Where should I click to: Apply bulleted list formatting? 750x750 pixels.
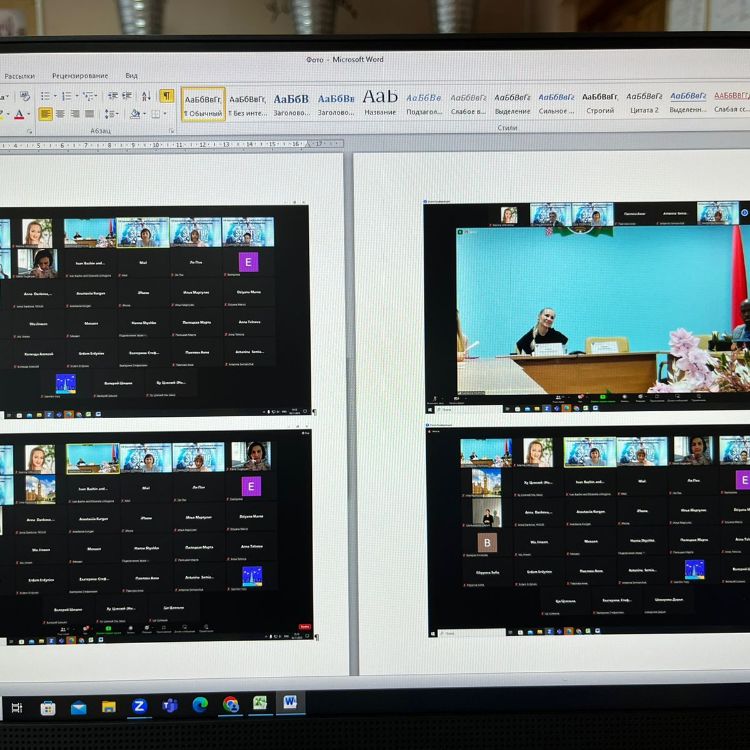45,96
